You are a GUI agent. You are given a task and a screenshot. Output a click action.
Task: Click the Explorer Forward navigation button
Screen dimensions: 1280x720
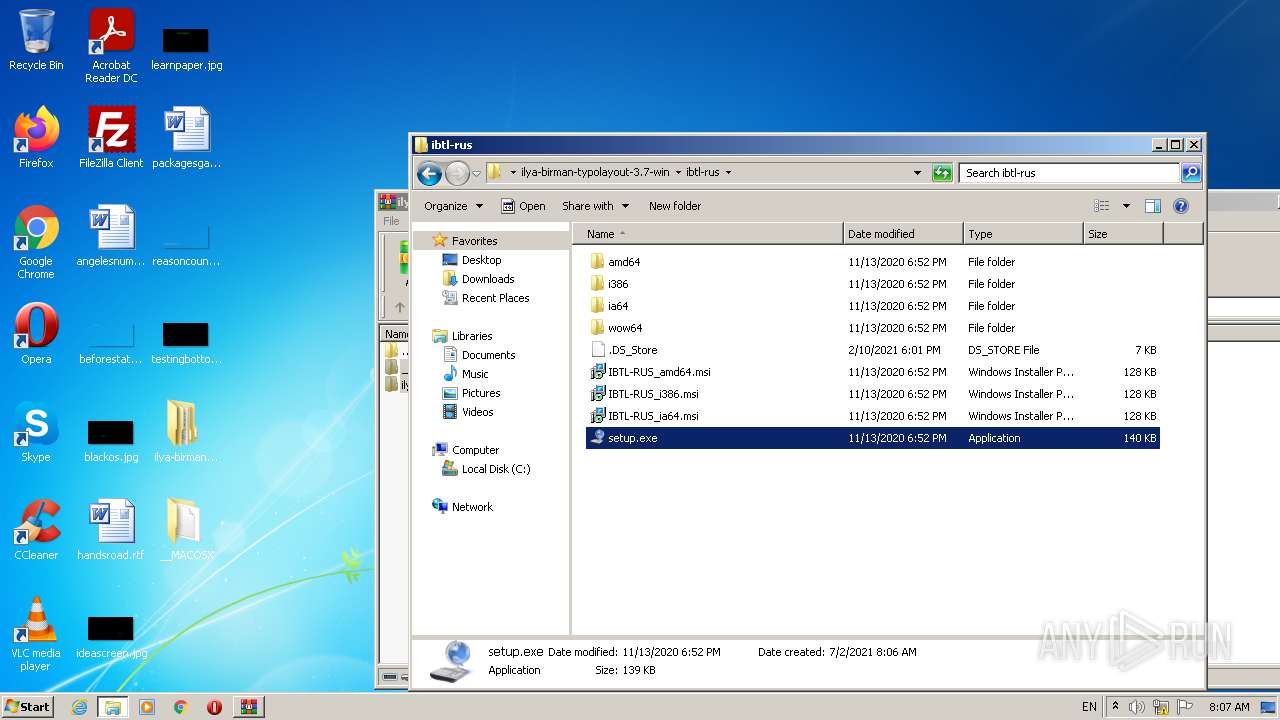457,173
